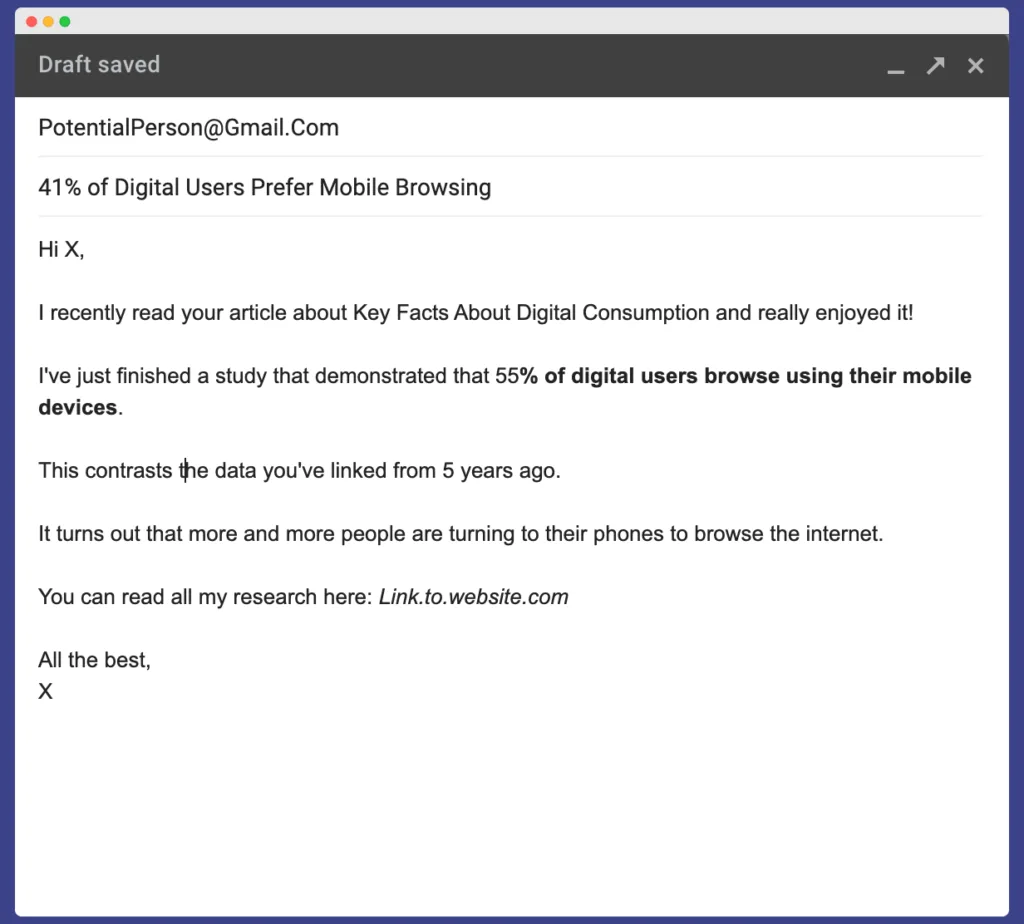
Task: Click the subject text 41% of Digital Users
Action: tap(265, 187)
